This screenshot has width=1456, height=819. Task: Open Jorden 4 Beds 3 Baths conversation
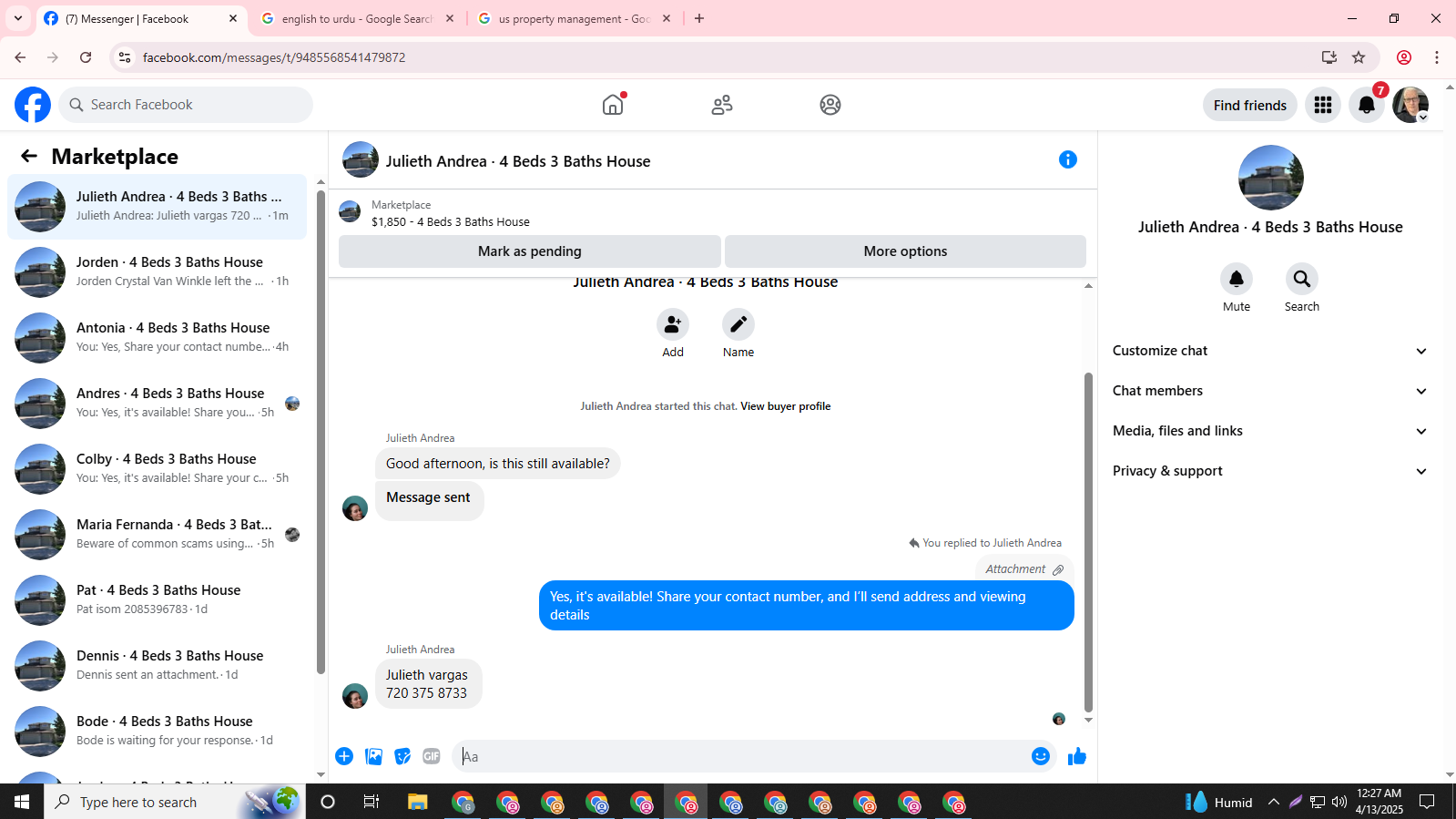157,271
